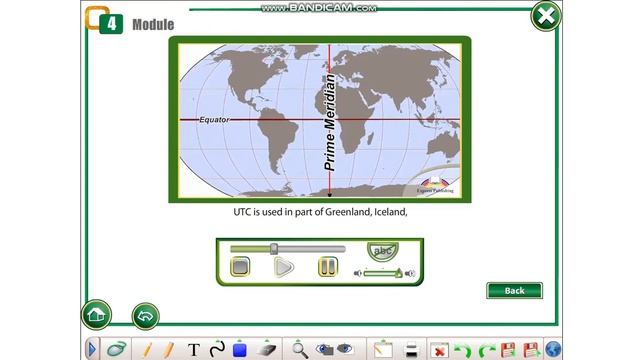Click the Equator label on map
This screenshot has height=360, width=640.
point(214,120)
